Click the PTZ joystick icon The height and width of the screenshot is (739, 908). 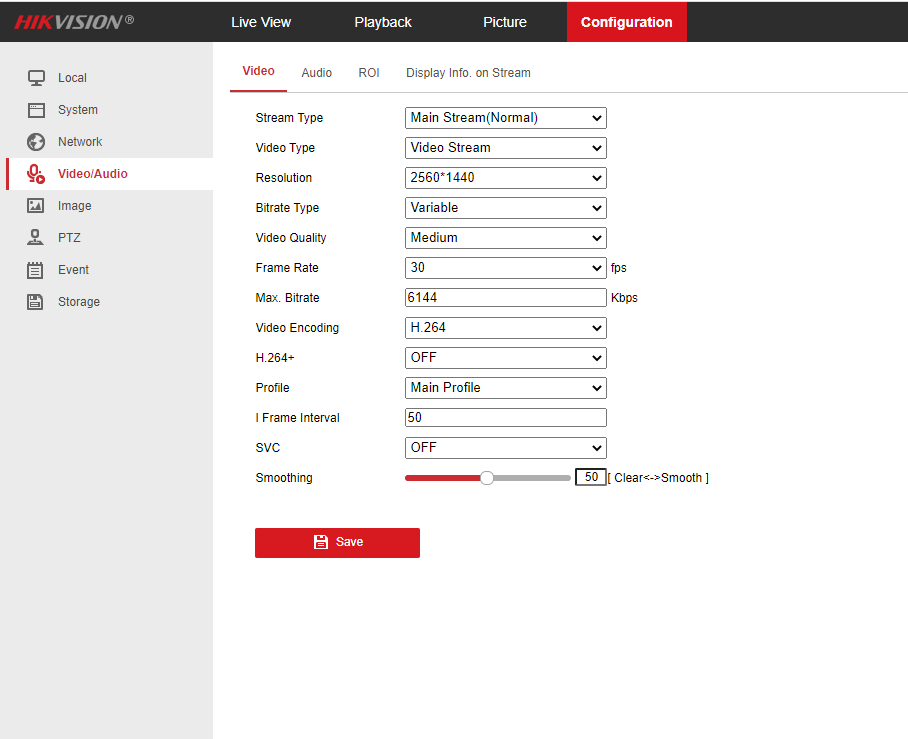(36, 238)
